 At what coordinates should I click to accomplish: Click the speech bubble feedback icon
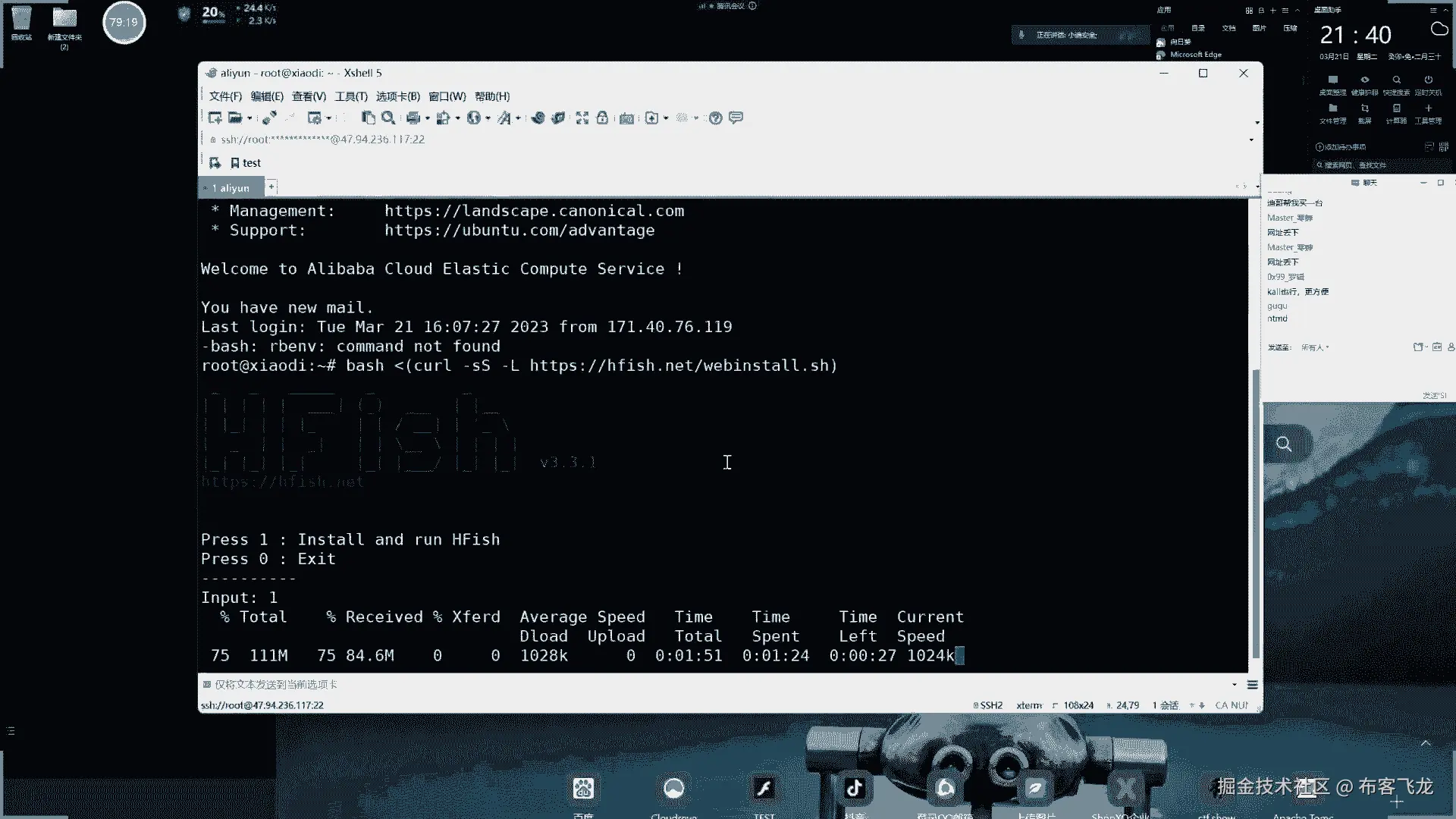(736, 118)
